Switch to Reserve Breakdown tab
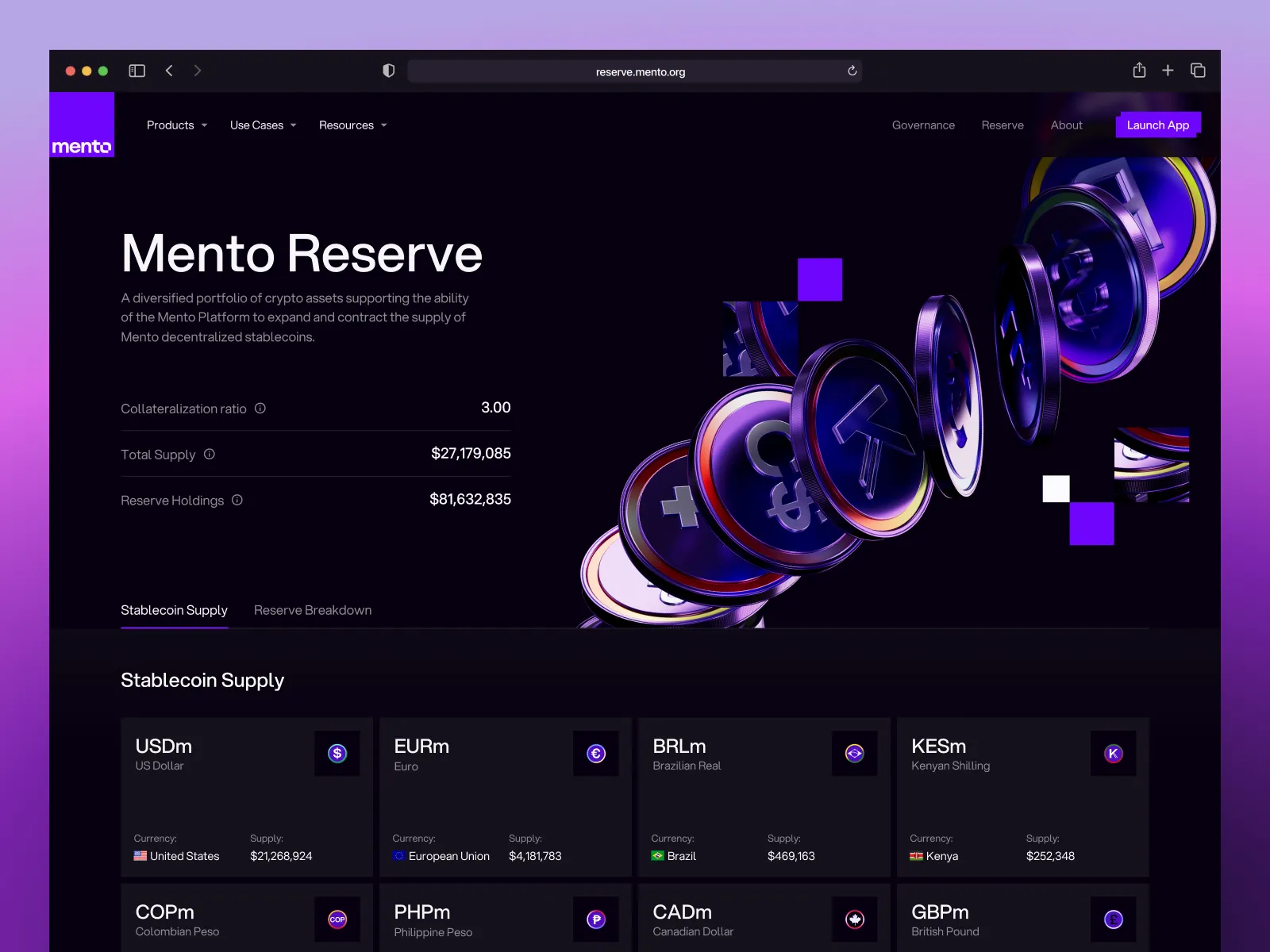Image resolution: width=1270 pixels, height=952 pixels. pos(313,610)
